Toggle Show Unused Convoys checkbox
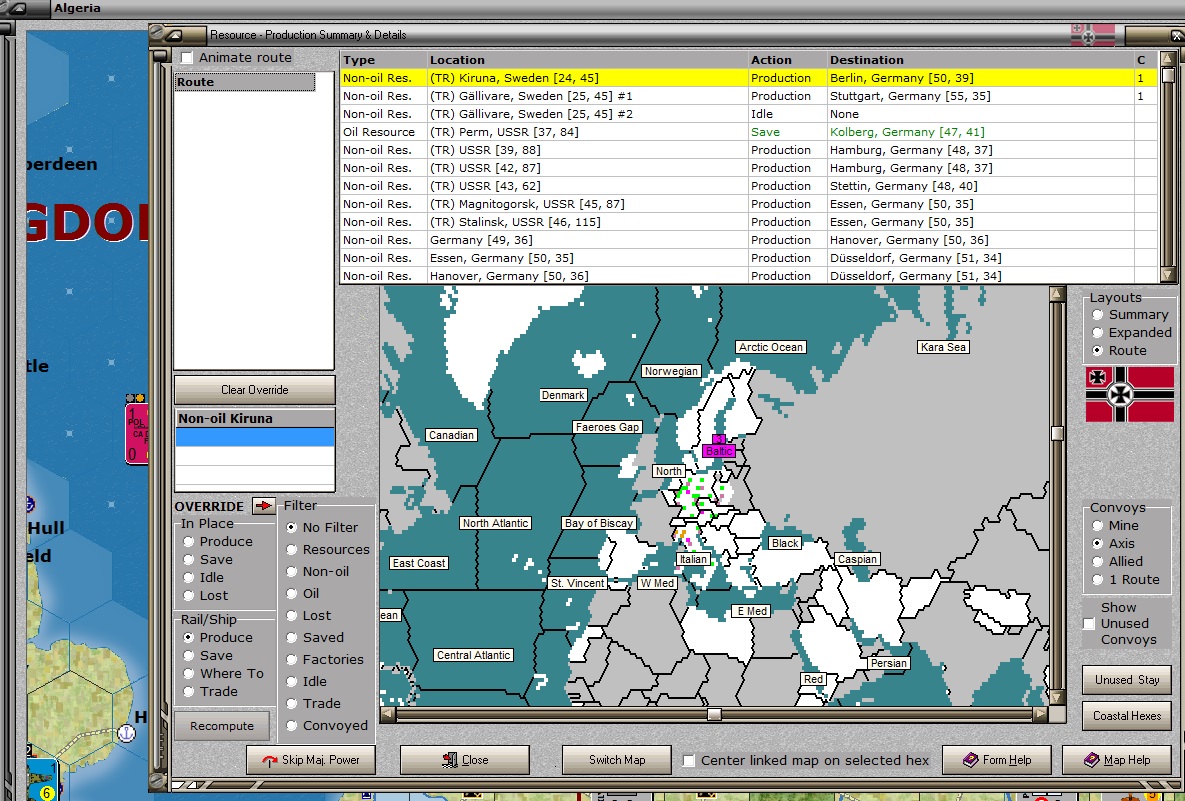This screenshot has height=801, width=1185. click(x=1089, y=623)
